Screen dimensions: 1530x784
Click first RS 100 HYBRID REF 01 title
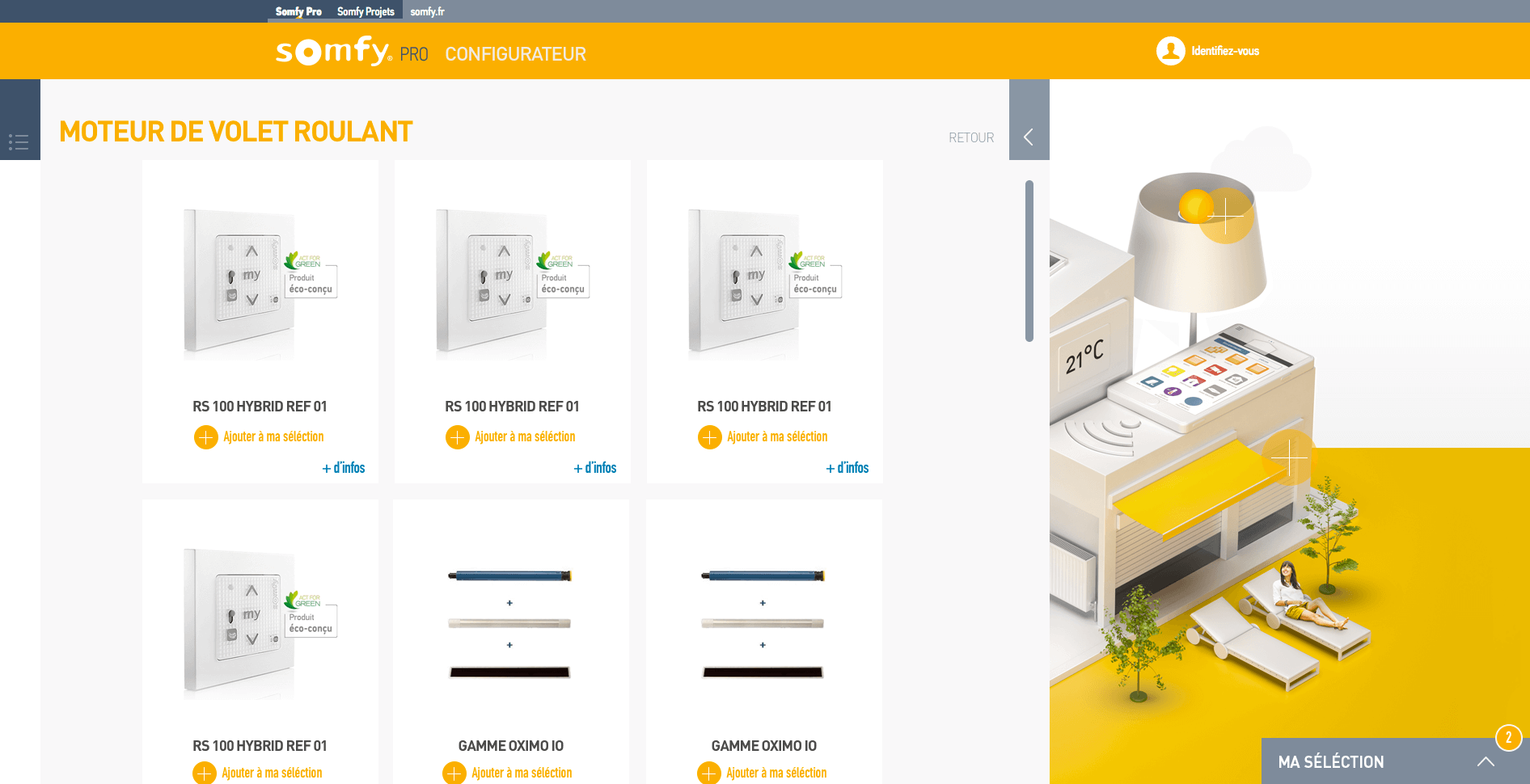click(x=260, y=407)
